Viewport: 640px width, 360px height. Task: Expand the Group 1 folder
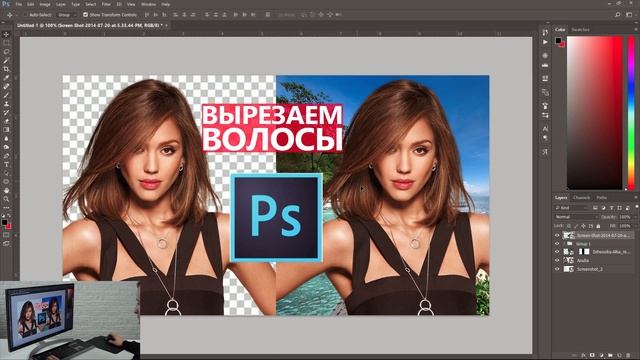(x=565, y=244)
